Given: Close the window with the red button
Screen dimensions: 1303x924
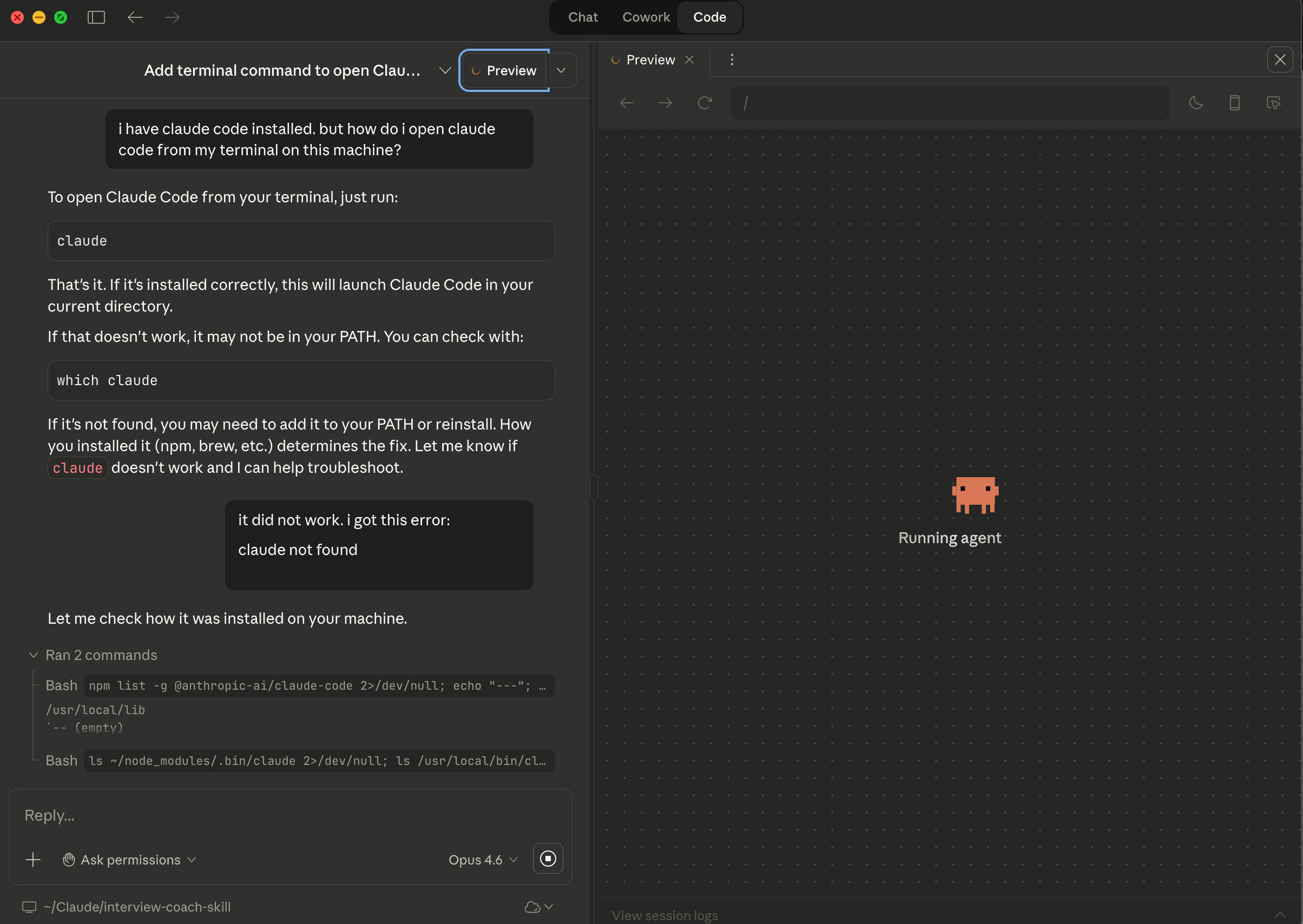Looking at the screenshot, I should (x=17, y=17).
